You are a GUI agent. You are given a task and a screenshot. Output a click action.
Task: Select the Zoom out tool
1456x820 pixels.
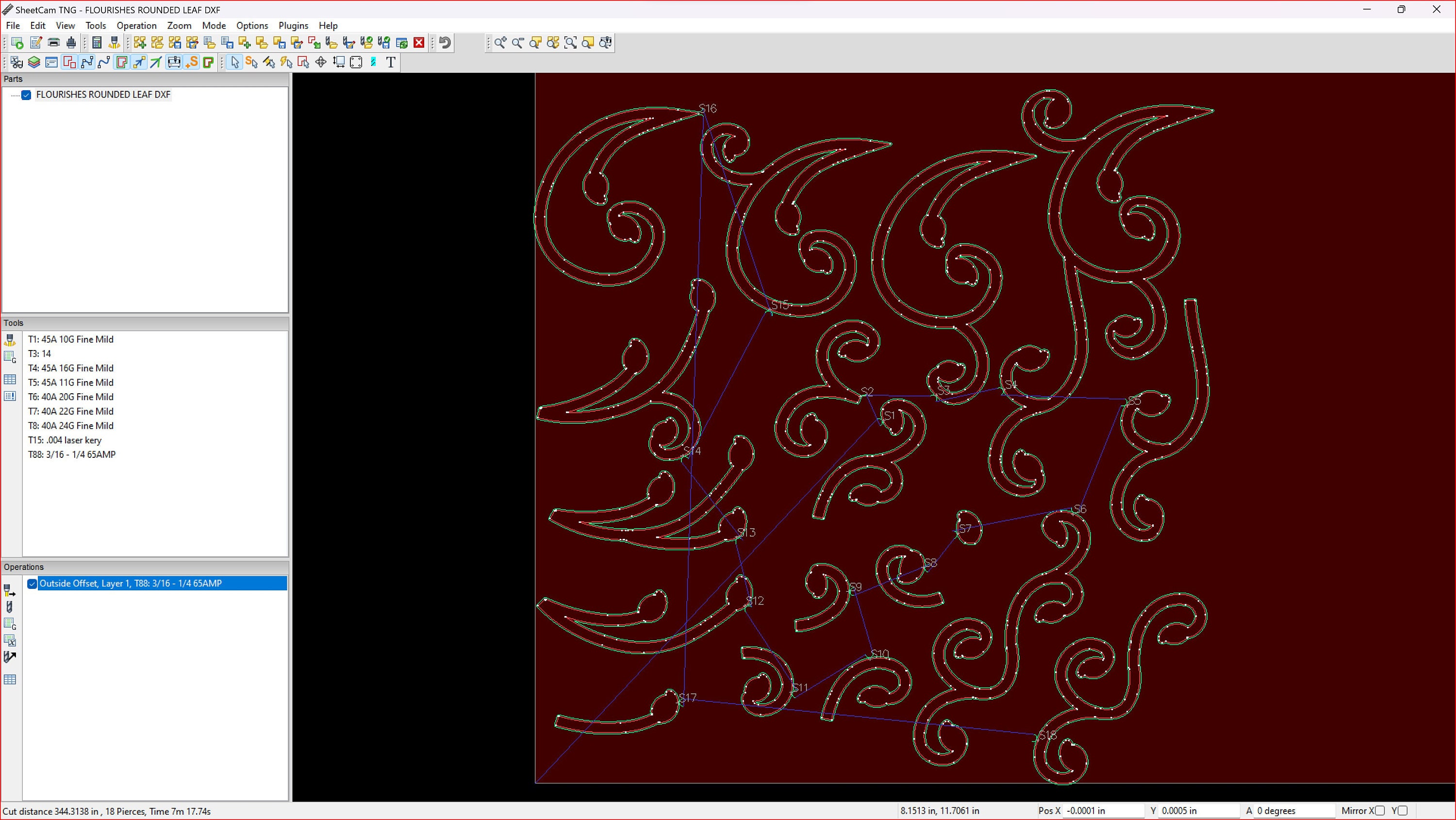pos(518,42)
